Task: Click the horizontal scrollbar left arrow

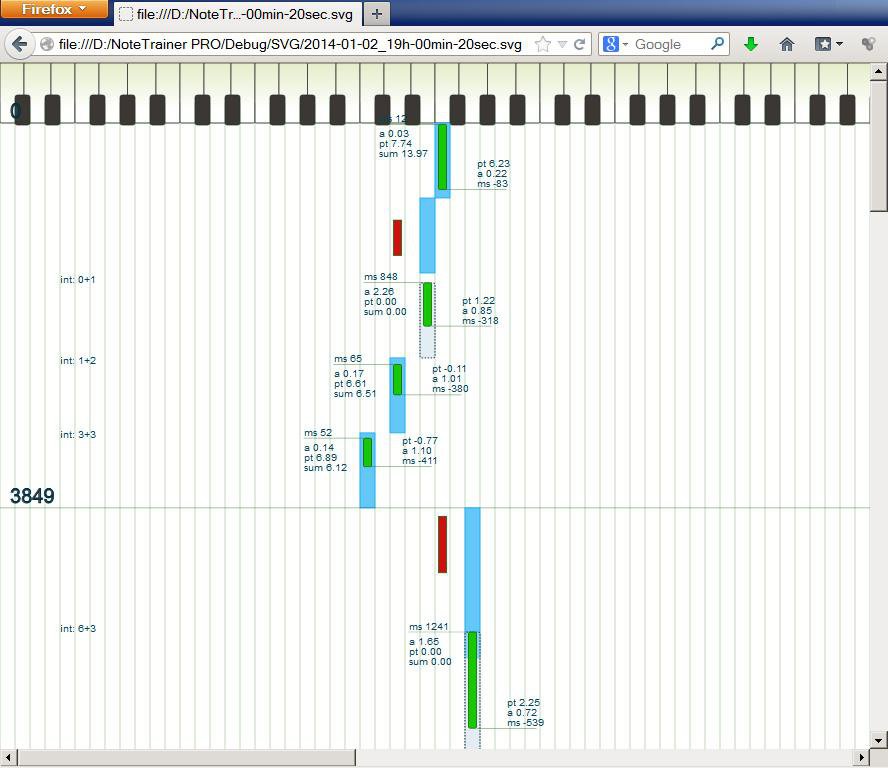Action: coord(8,757)
